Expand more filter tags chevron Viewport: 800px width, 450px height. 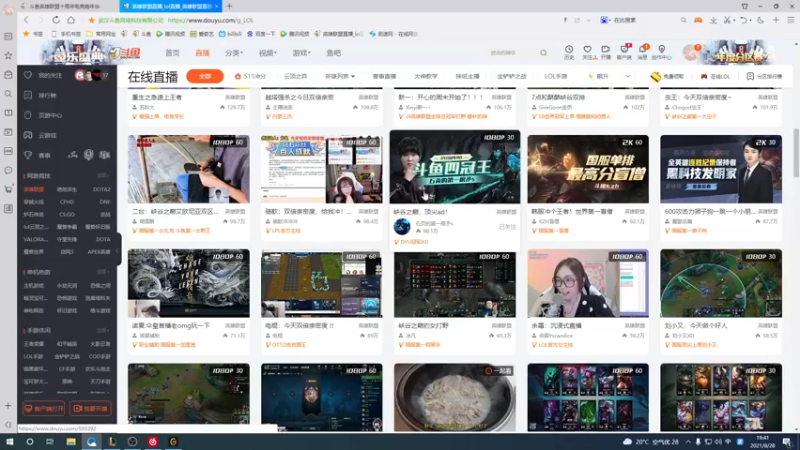[x=628, y=76]
